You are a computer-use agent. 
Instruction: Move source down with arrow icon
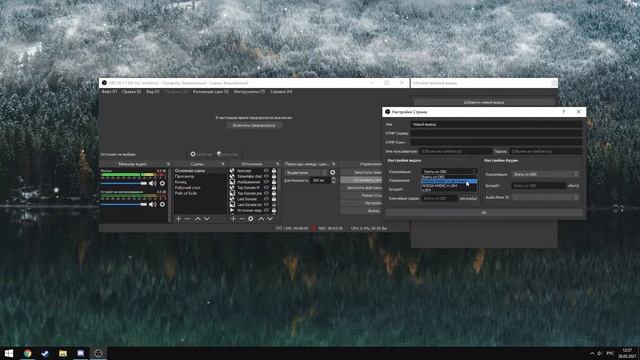(x=270, y=219)
